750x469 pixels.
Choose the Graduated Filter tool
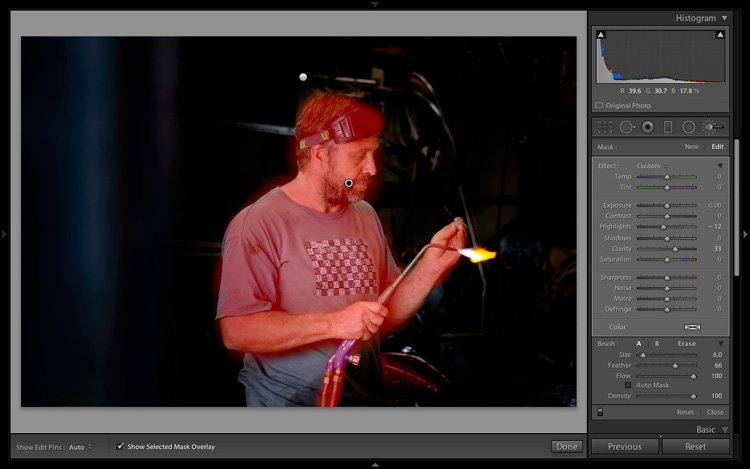tap(667, 127)
